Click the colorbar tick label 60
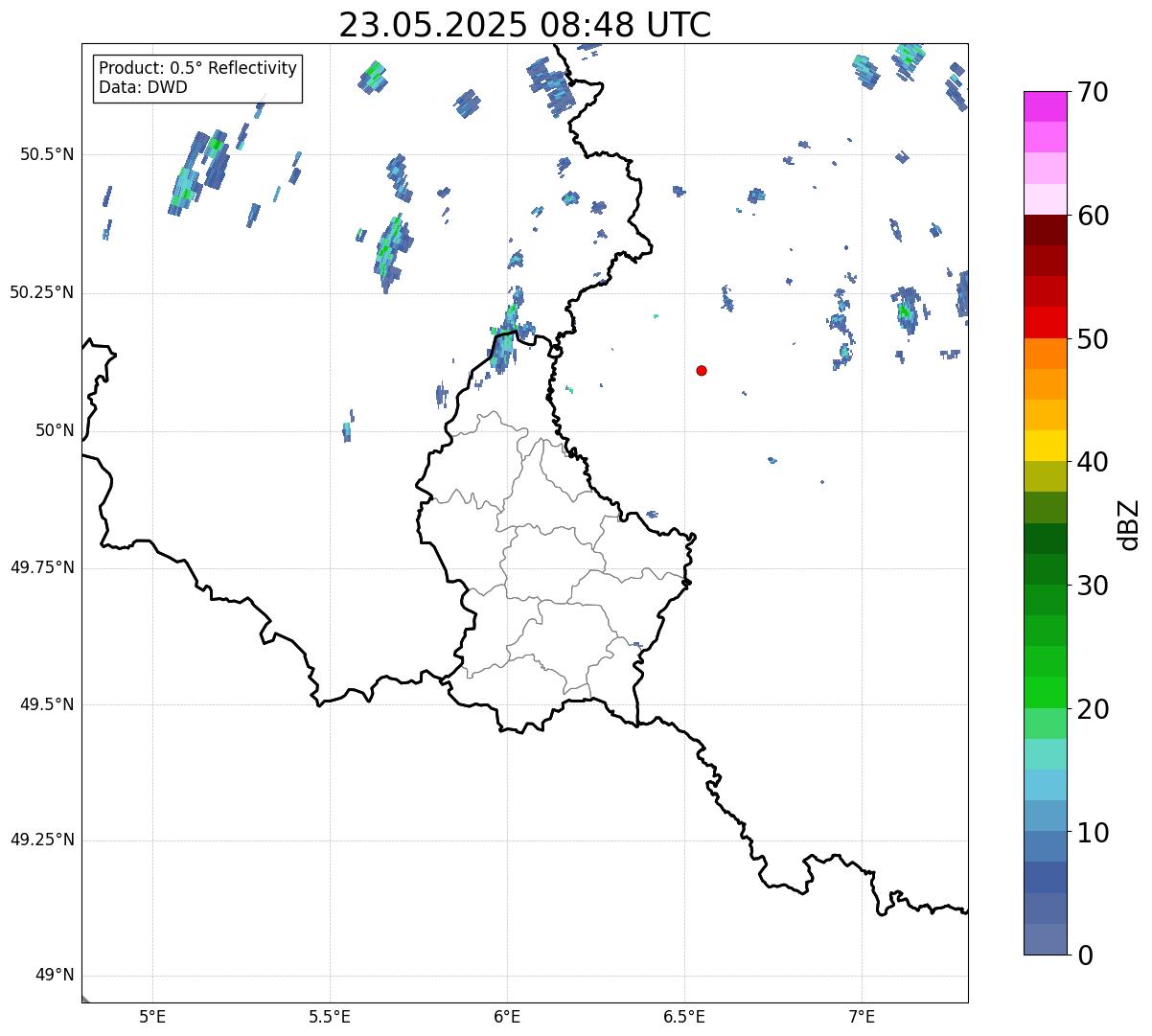 (1093, 217)
